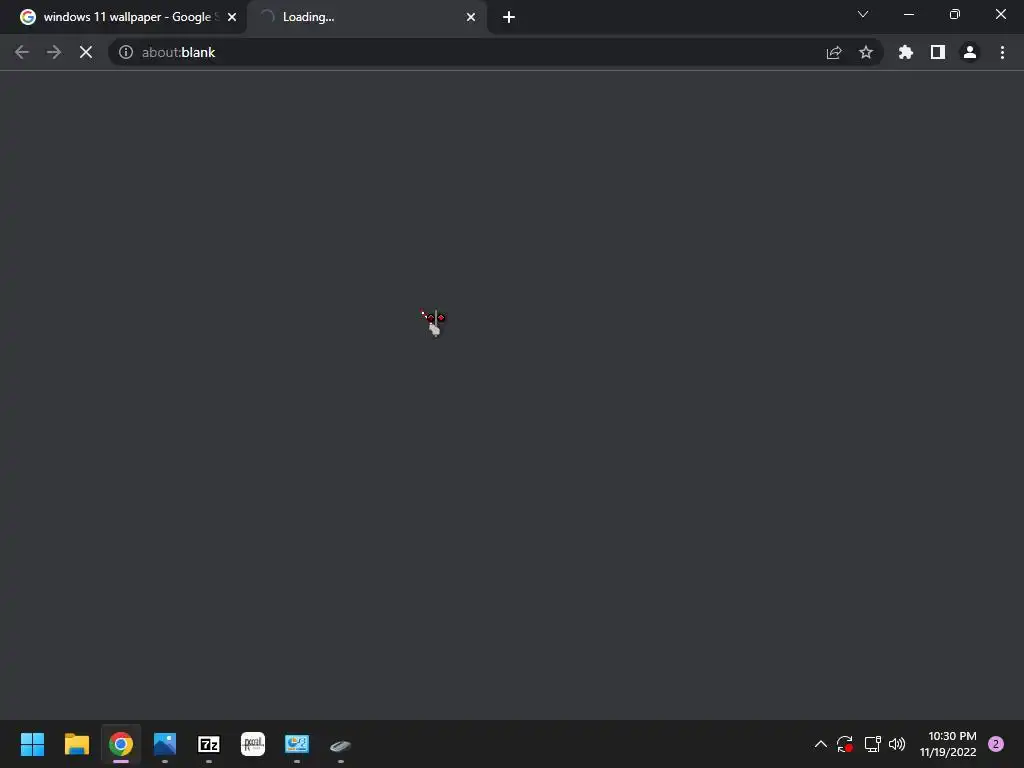Launch File Explorer from taskbar

pyautogui.click(x=76, y=744)
